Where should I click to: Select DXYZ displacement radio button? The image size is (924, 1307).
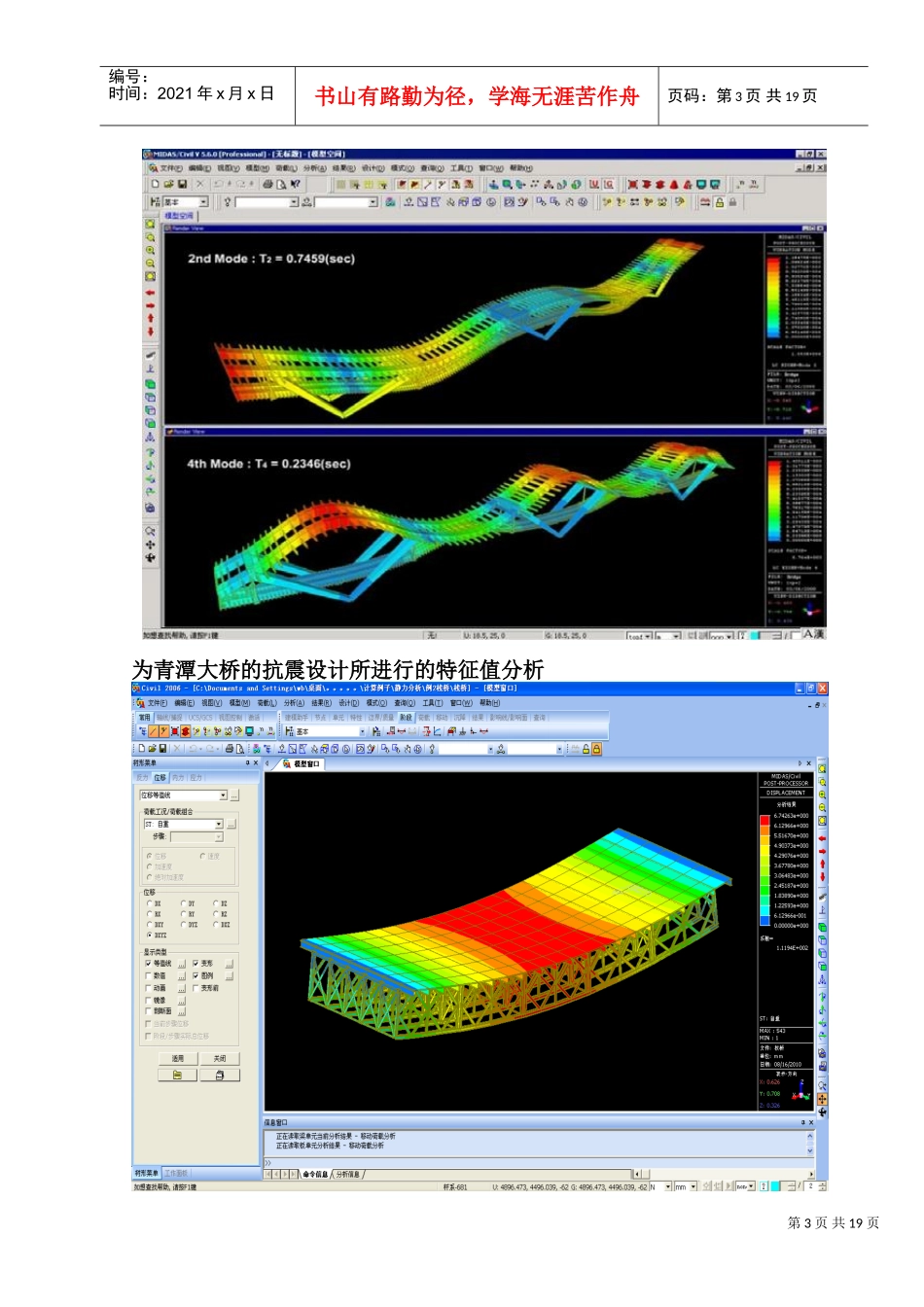(150, 935)
